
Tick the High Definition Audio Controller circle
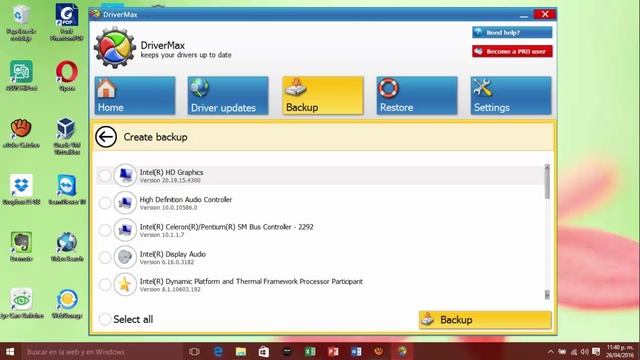click(x=105, y=203)
